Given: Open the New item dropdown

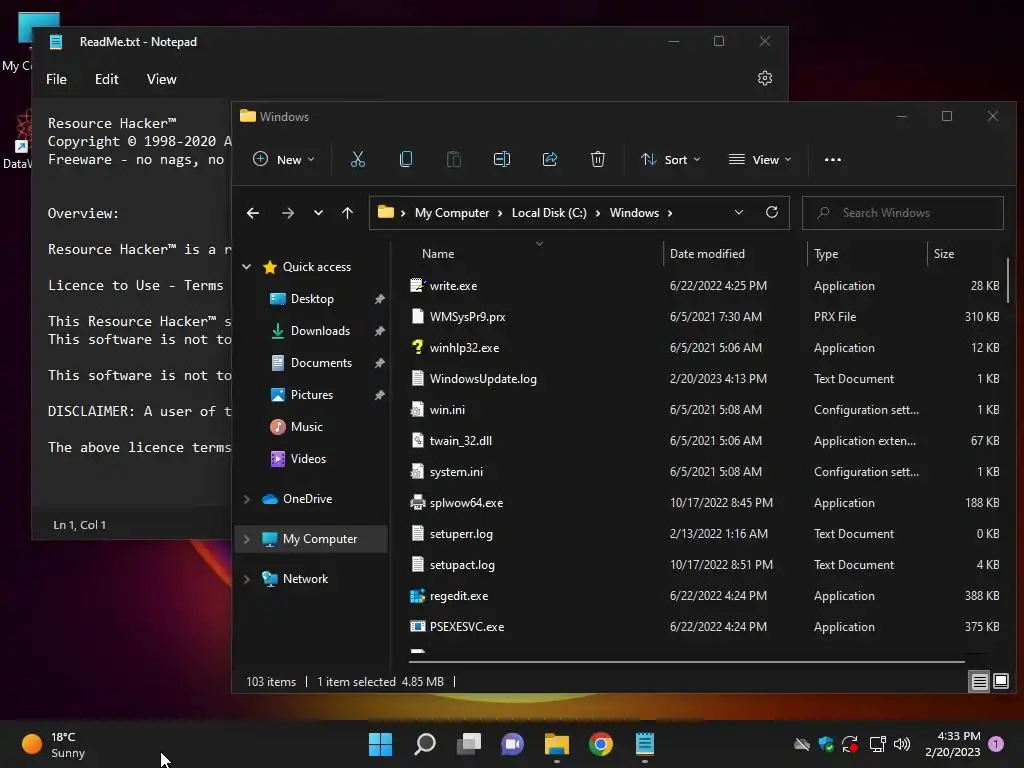Looking at the screenshot, I should click(283, 159).
